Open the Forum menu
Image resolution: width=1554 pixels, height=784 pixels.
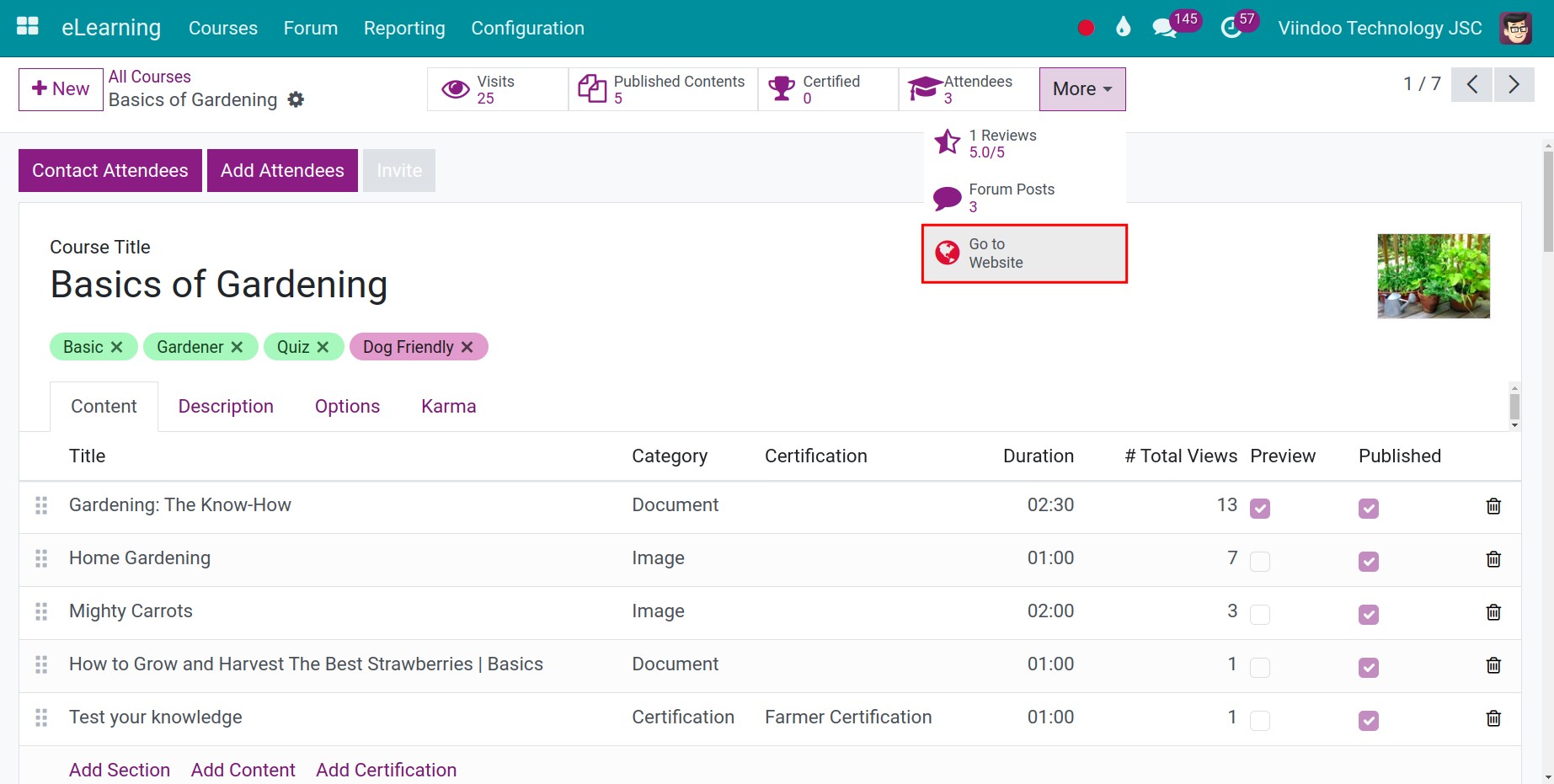[x=311, y=28]
